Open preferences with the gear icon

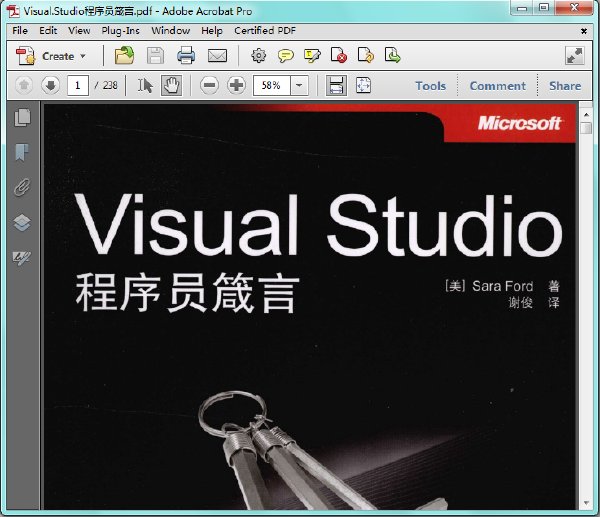(259, 56)
